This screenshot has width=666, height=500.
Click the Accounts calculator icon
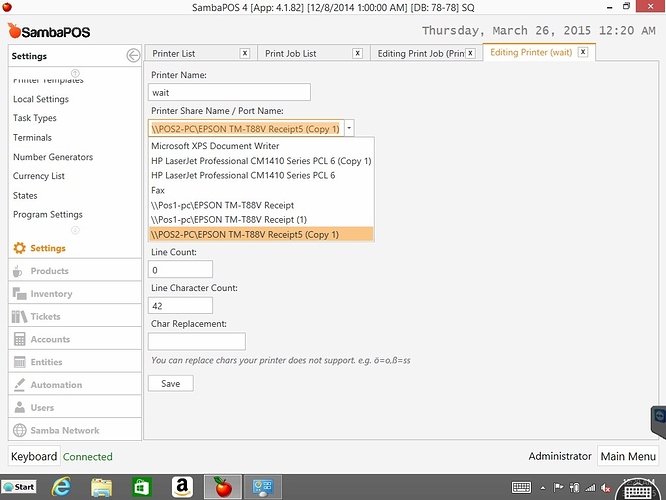[20, 339]
